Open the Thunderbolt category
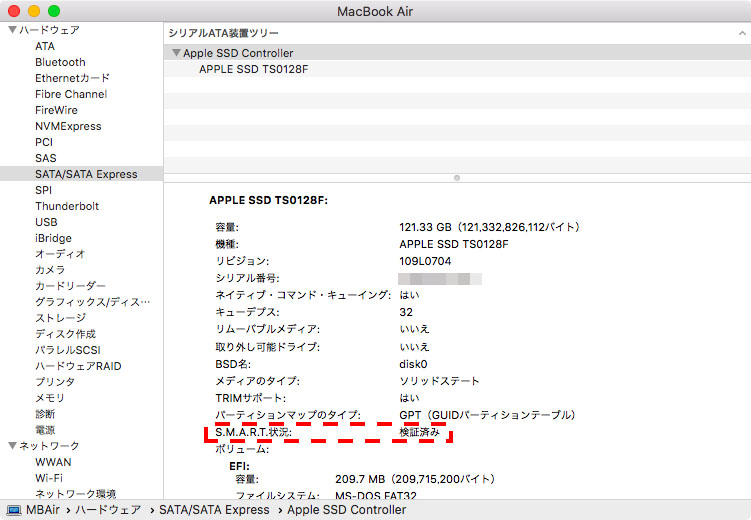Screen dimensions: 751x520 click(67, 206)
